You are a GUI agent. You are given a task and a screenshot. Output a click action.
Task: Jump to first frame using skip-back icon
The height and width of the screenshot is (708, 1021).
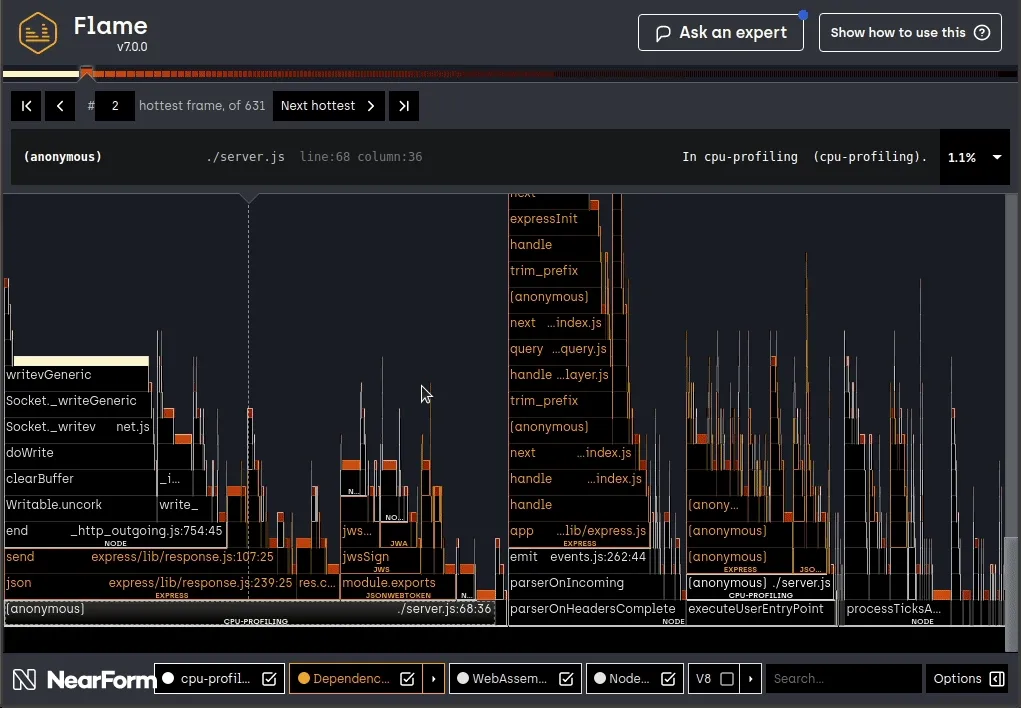point(25,105)
